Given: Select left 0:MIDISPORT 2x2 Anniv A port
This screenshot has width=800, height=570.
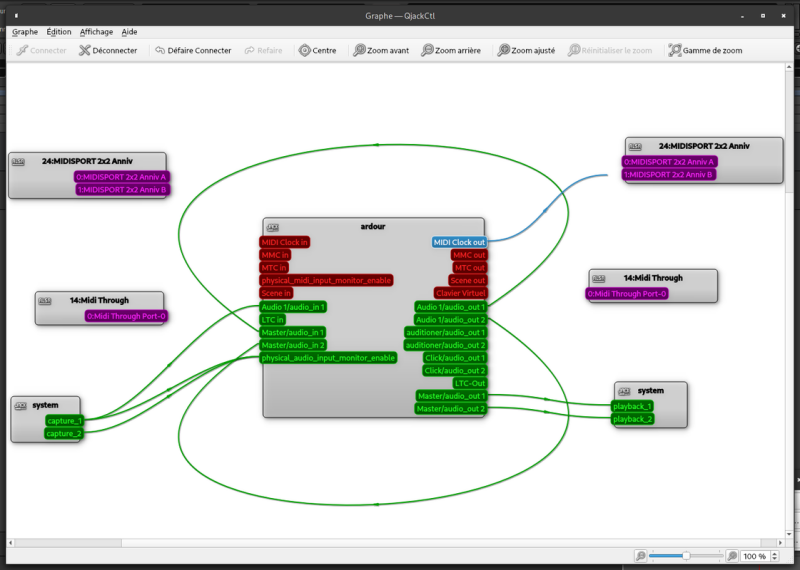Looking at the screenshot, I should [x=121, y=177].
